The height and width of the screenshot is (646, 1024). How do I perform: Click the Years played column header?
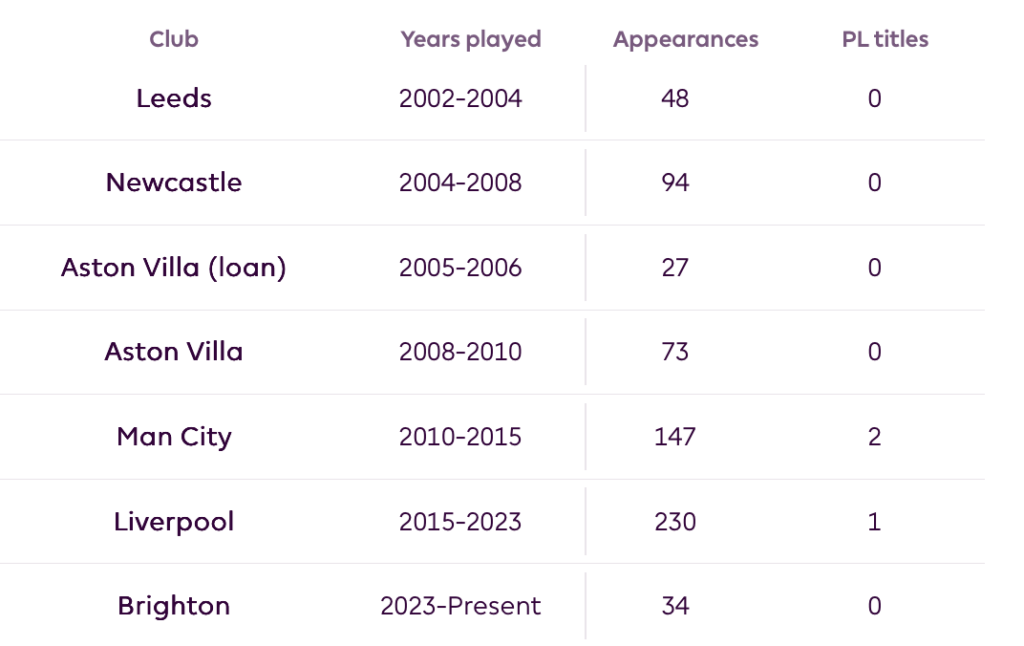click(470, 39)
